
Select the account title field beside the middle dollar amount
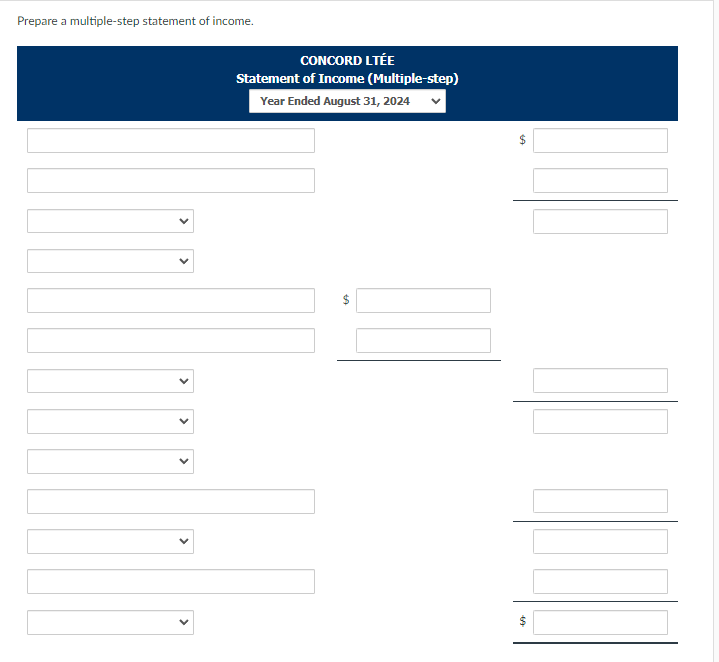[171, 301]
